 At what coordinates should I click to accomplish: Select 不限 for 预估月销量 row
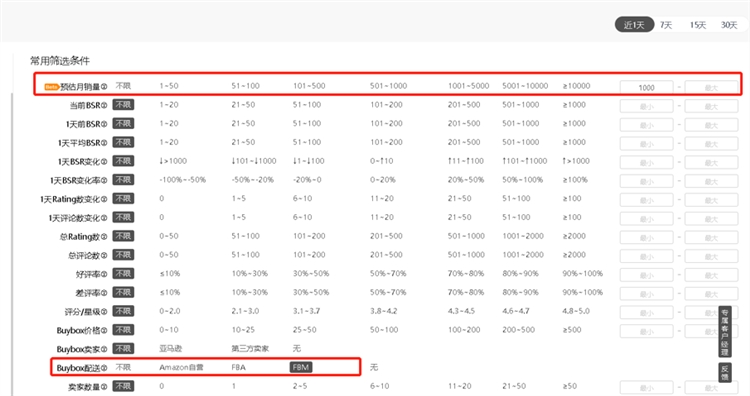coord(123,86)
